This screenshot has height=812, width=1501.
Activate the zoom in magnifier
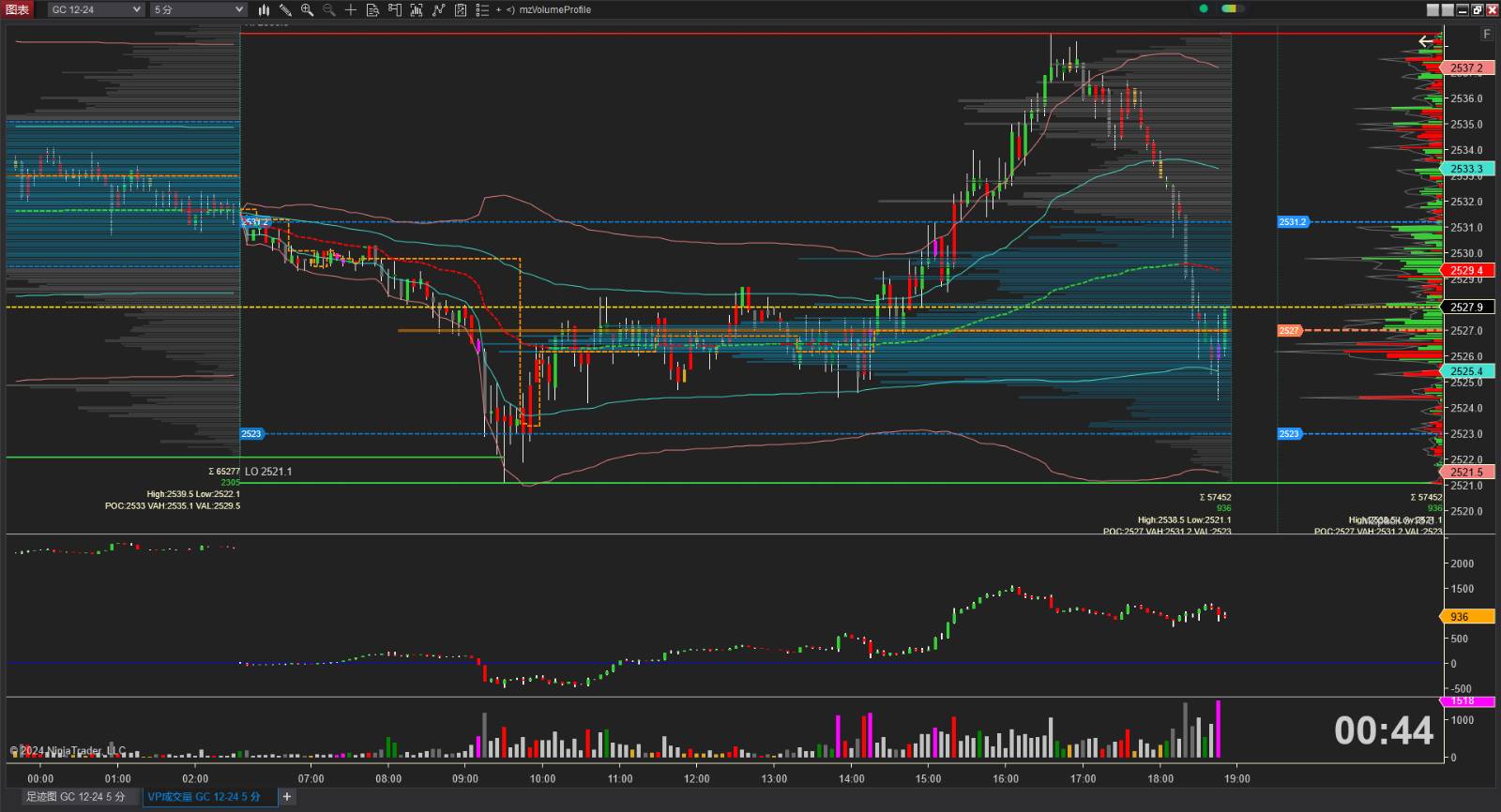(308, 10)
